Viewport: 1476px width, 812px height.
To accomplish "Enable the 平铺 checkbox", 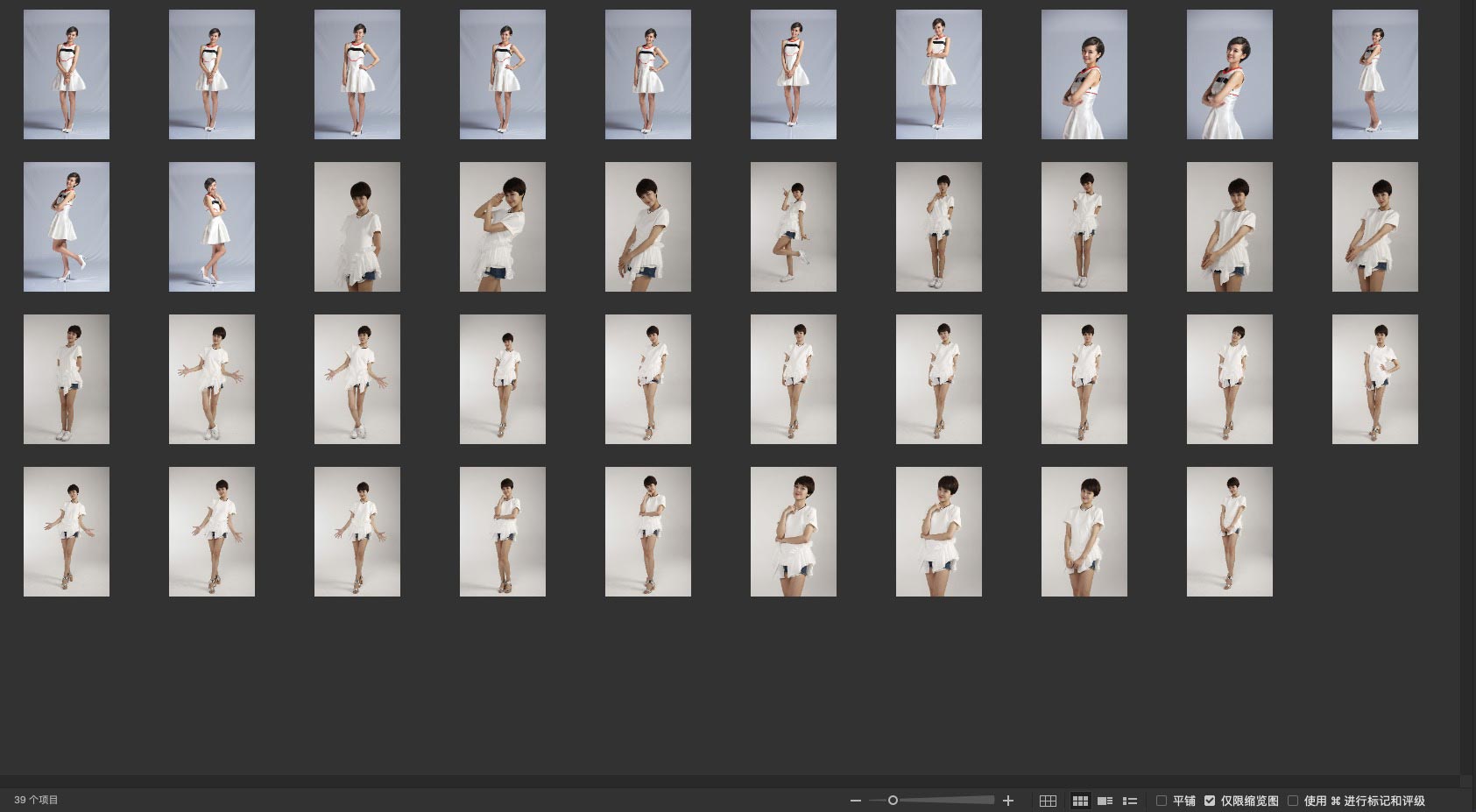I will (1162, 801).
